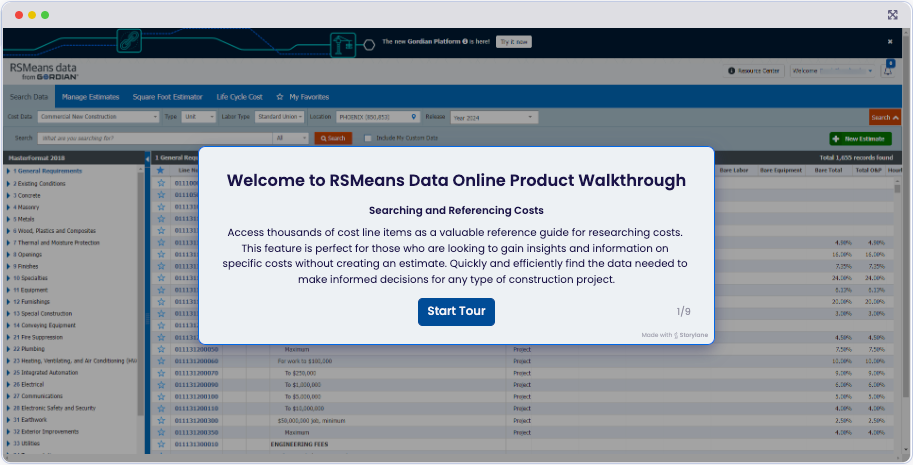The image size is (913, 465).
Task: Open the Resource Center
Action: pyautogui.click(x=753, y=71)
